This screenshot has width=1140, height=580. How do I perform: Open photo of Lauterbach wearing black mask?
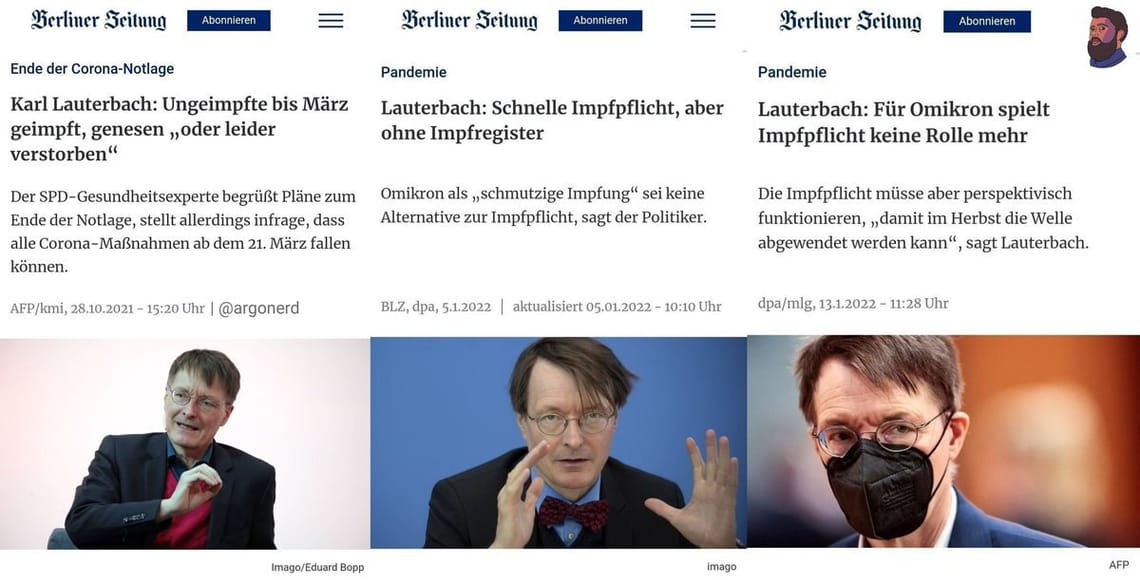point(943,441)
